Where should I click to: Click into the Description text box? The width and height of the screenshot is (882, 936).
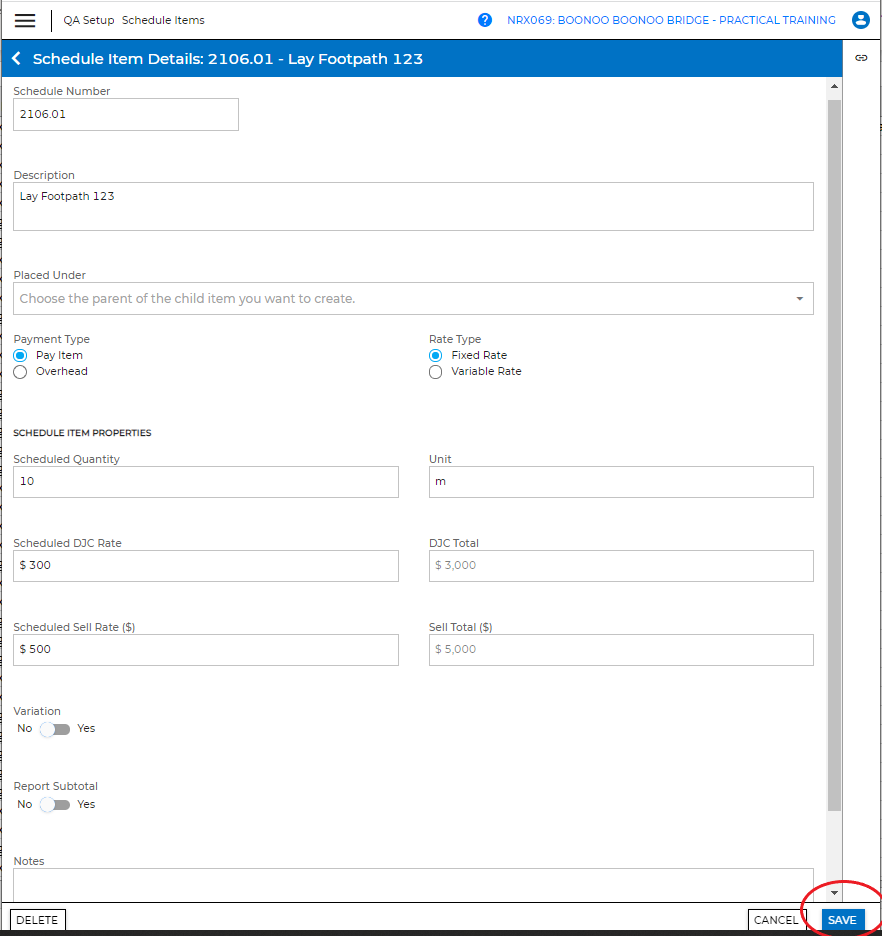click(x=413, y=207)
